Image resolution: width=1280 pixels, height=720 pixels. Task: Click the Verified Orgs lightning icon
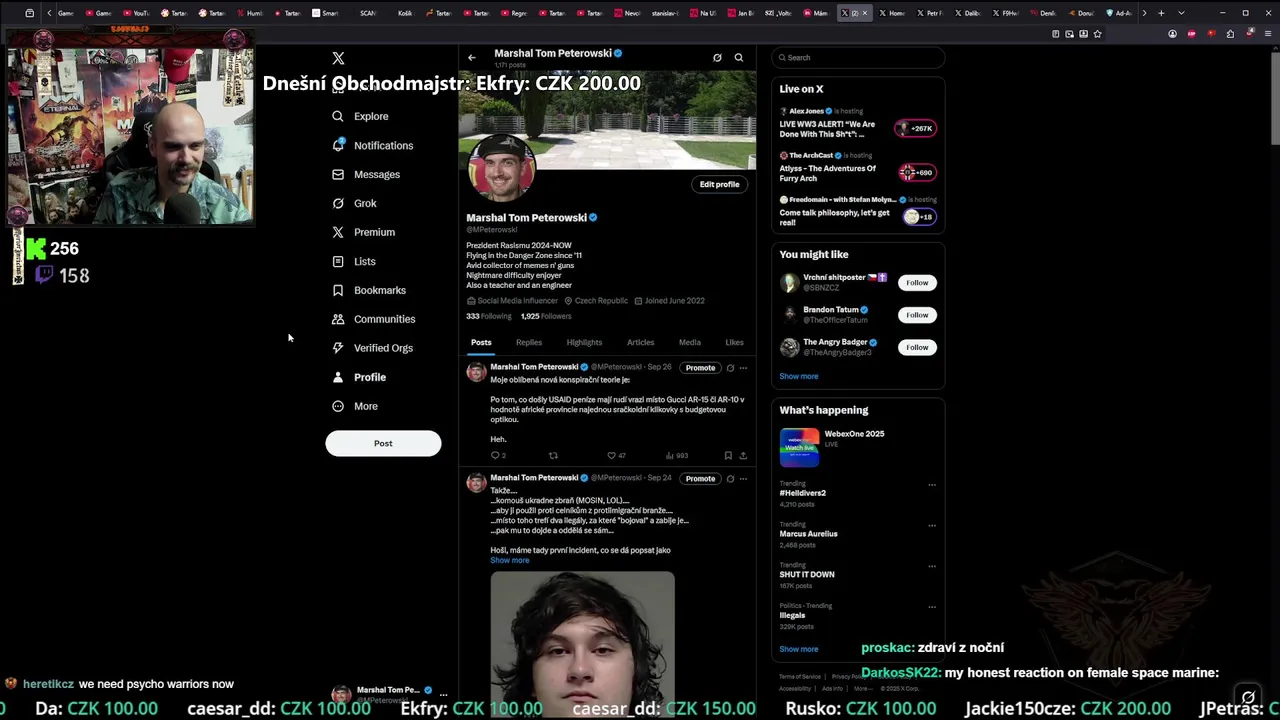tap(338, 348)
